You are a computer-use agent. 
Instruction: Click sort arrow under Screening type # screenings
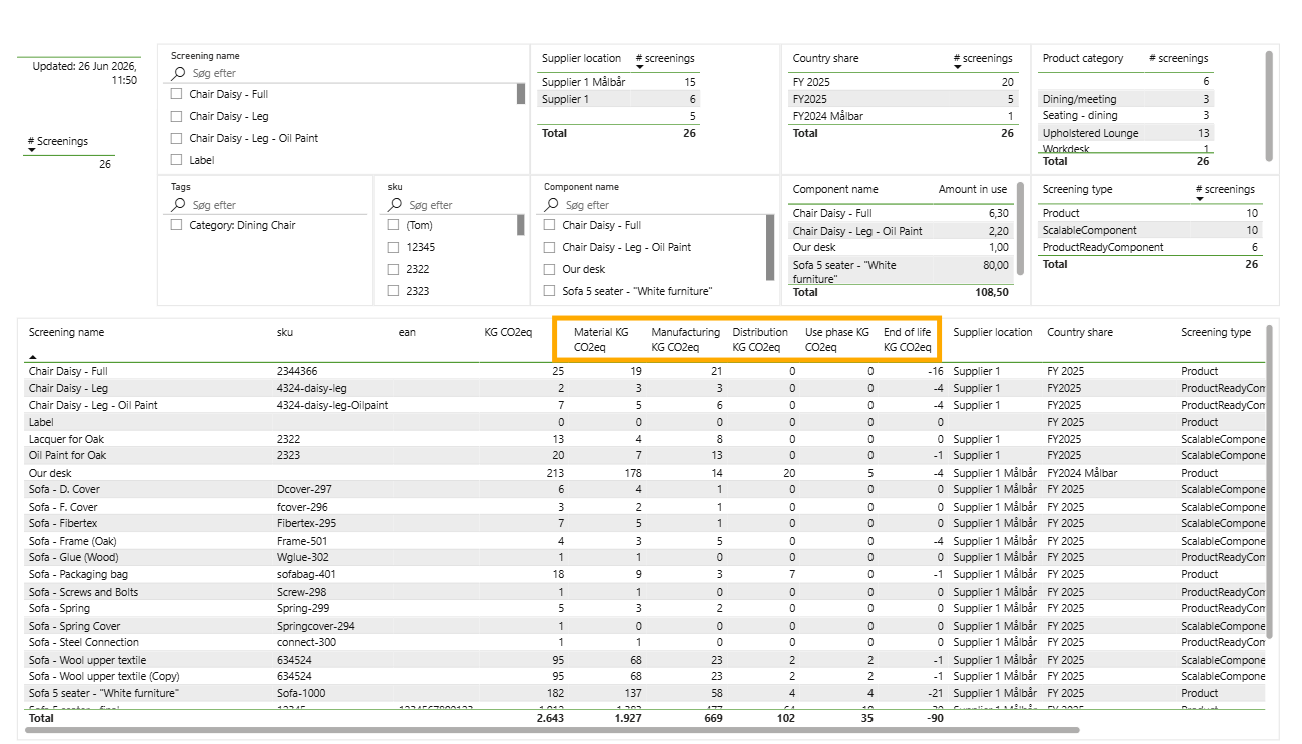click(x=1200, y=199)
